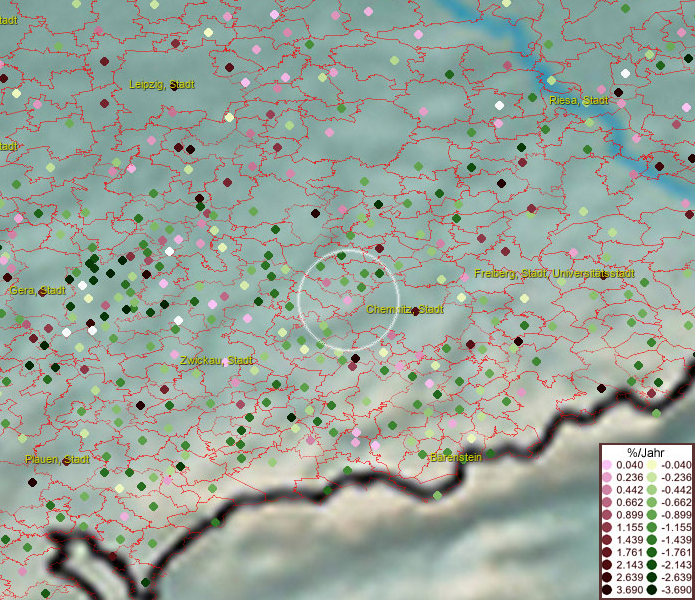The height and width of the screenshot is (600, 695).
Task: Click the -1.155 value in the legend
Action: pos(676,527)
